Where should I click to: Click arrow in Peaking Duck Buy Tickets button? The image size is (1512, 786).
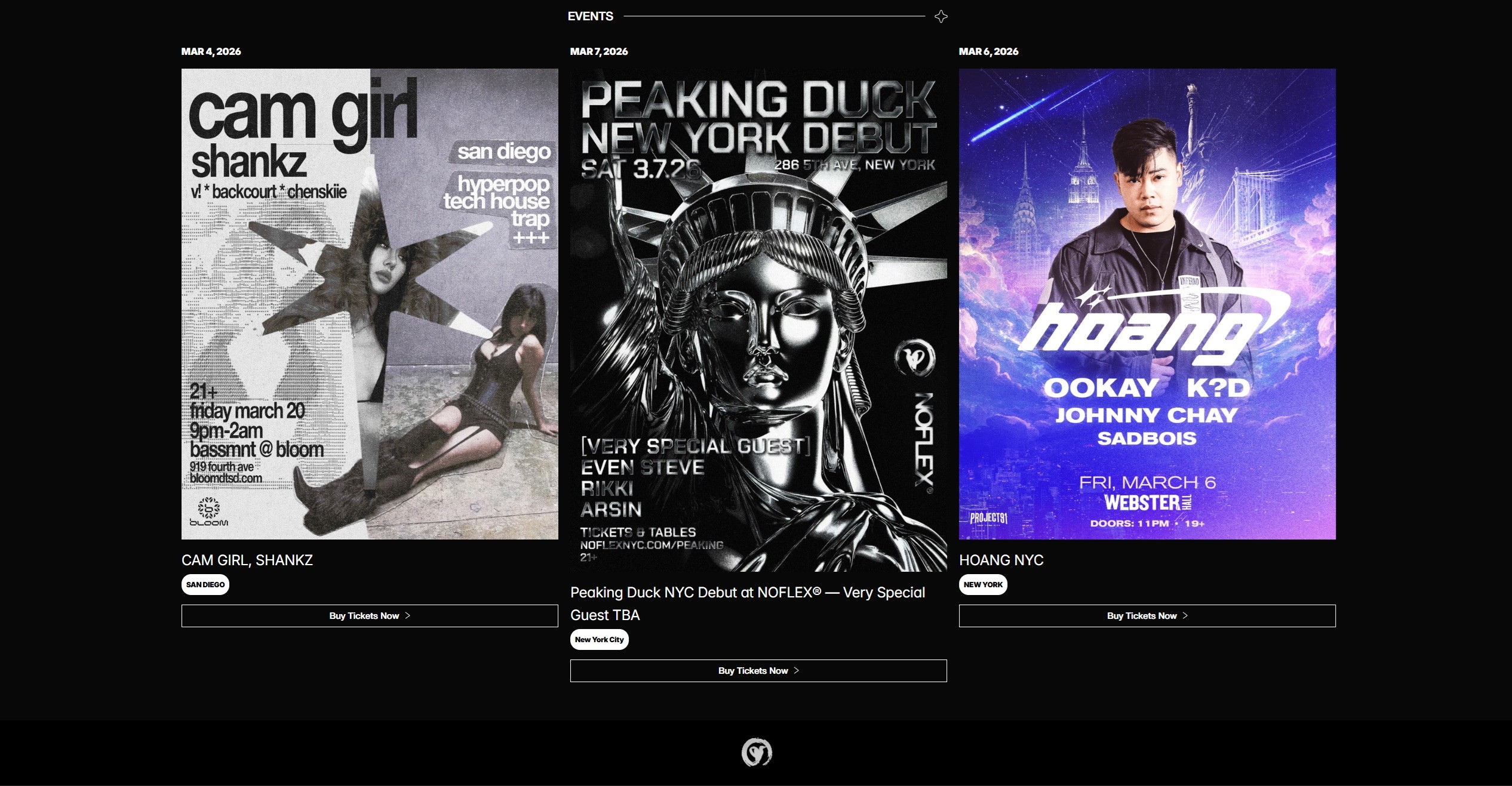tap(797, 671)
